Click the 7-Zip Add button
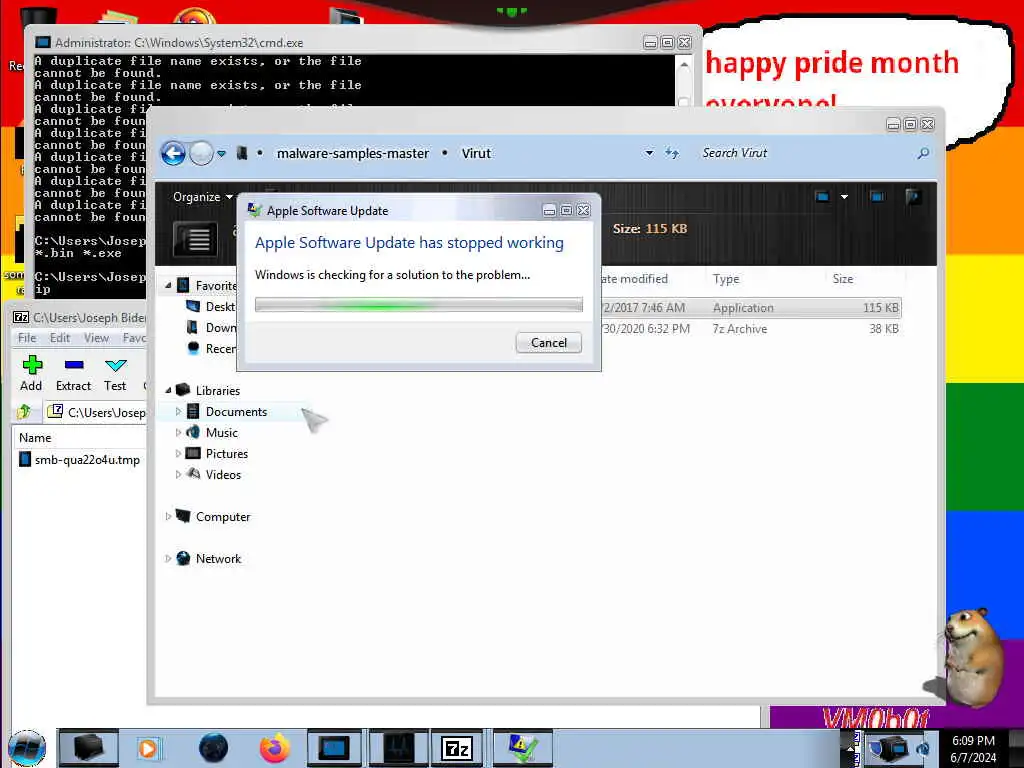The image size is (1024, 768). pos(31,374)
